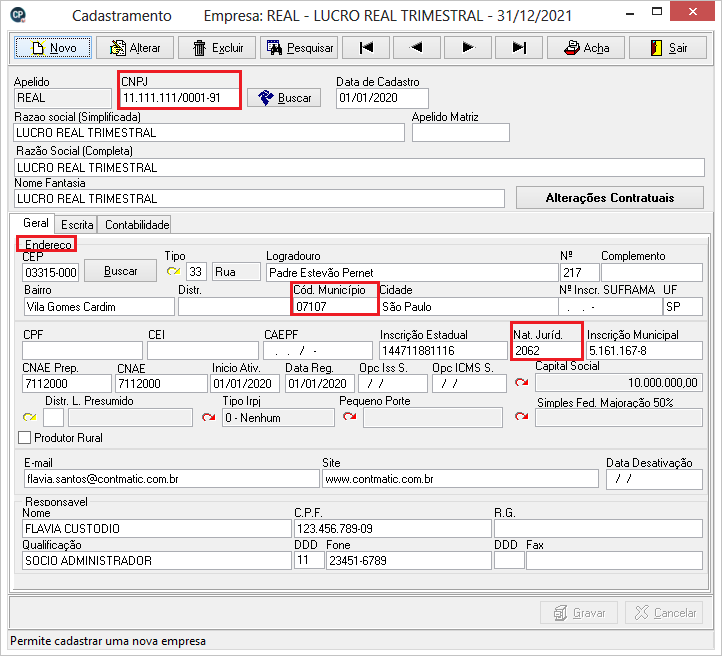Screen dimensions: 722x656
Task: Go to the previous record
Action: click(417, 48)
